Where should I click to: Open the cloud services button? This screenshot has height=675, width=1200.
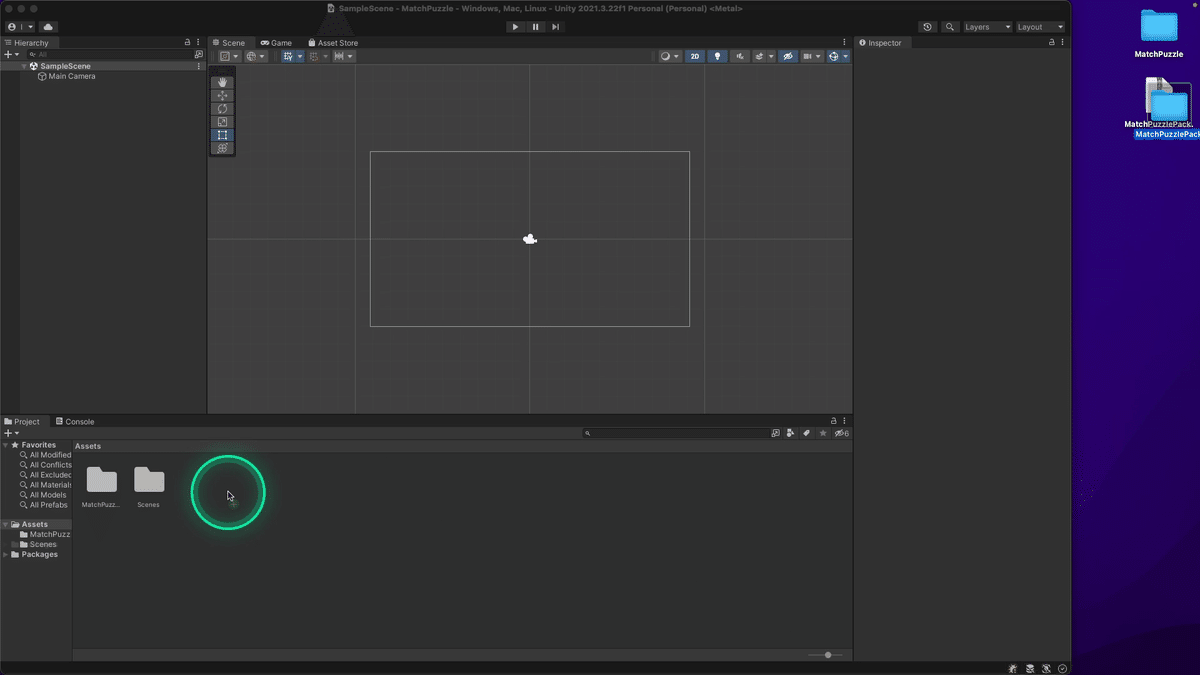(48, 27)
